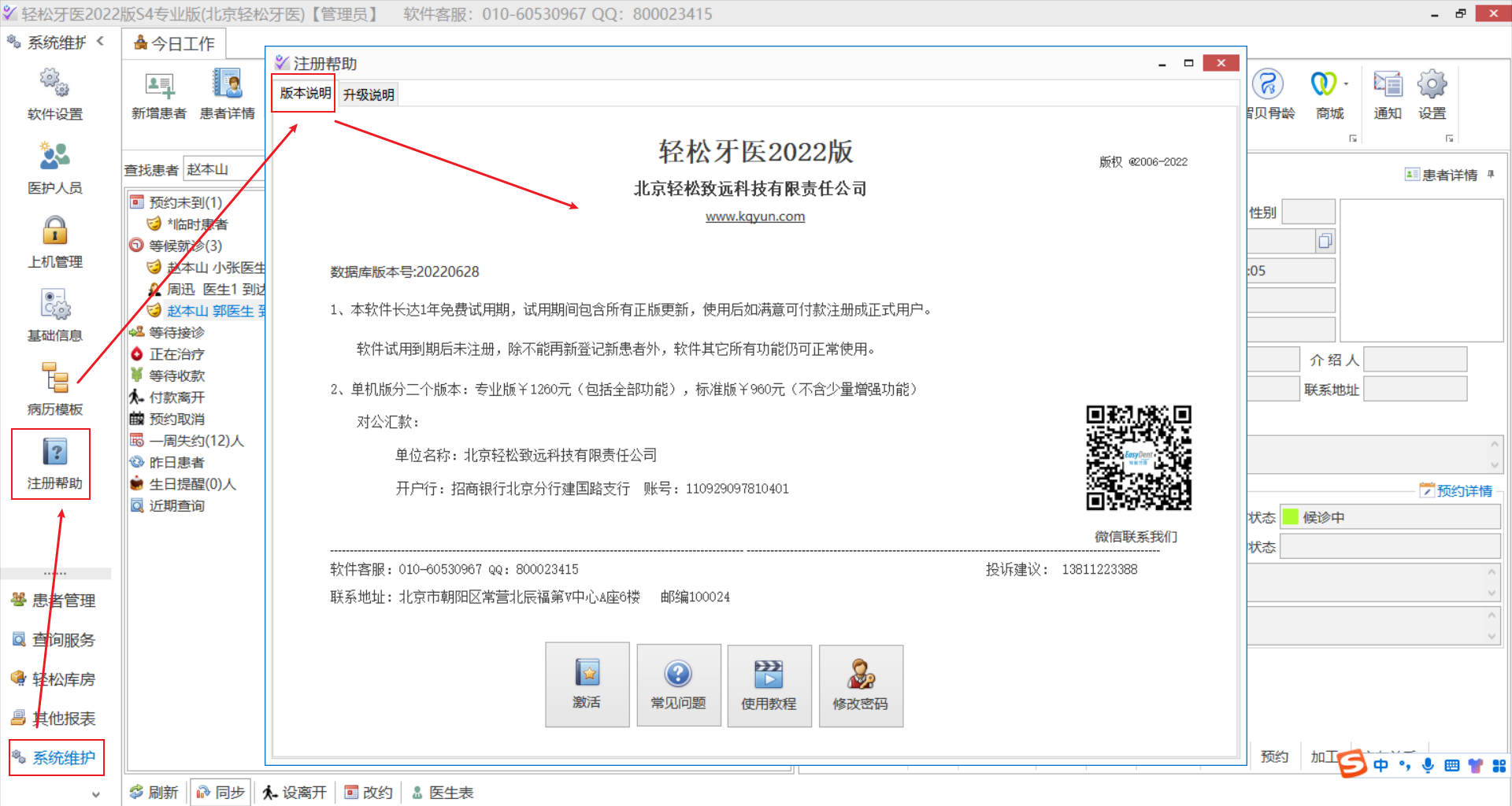
Task: Switch to 升级说明 tab
Action: pos(369,94)
